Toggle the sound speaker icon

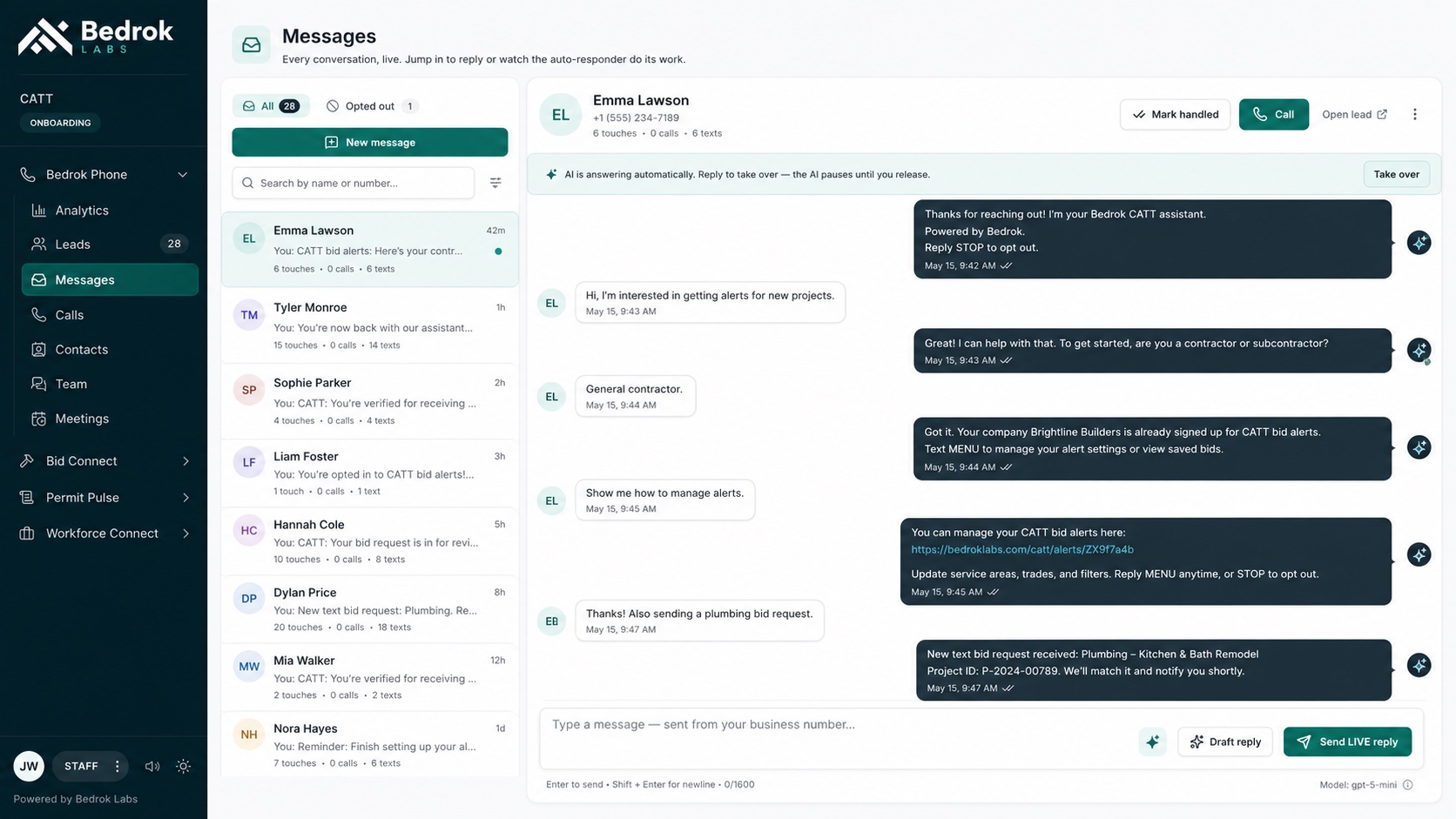pos(152,766)
